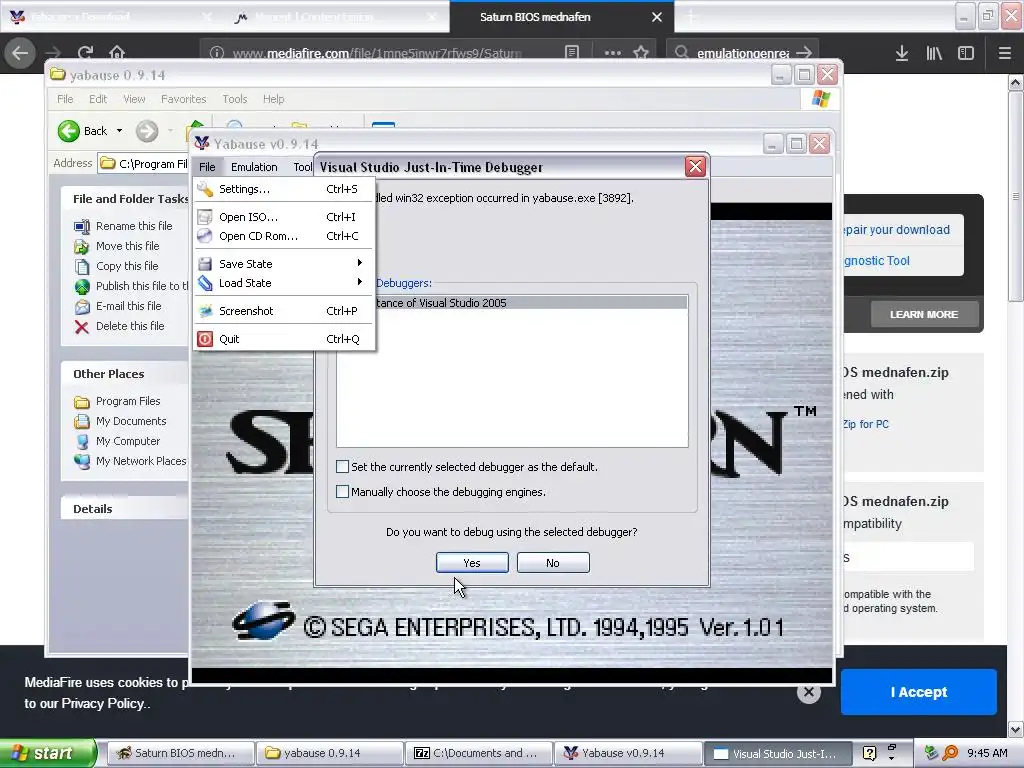Open Back history dropdown in Explorer

(120, 131)
